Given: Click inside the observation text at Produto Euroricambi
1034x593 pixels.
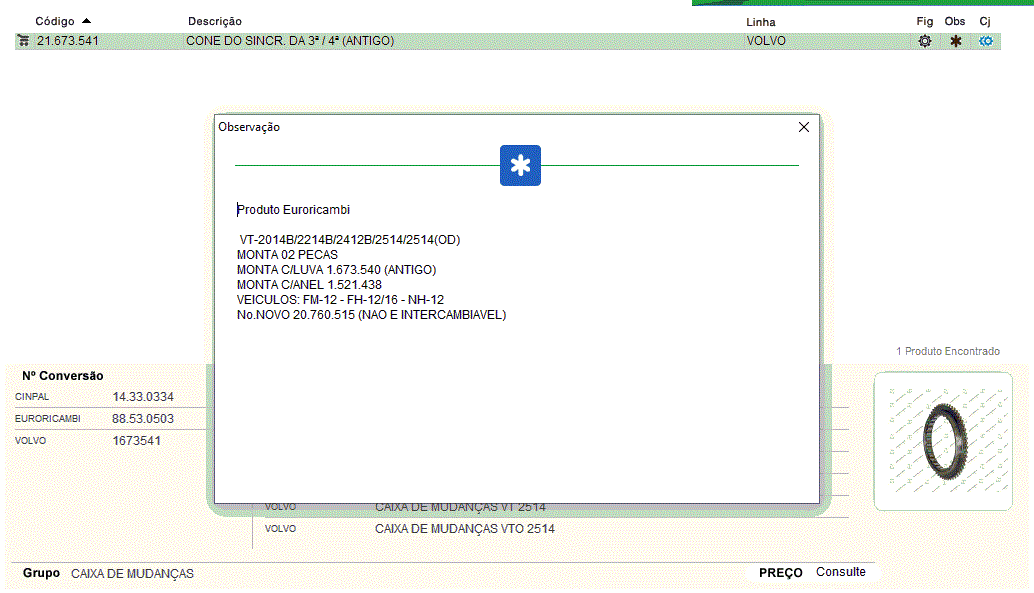Looking at the screenshot, I should pyautogui.click(x=294, y=210).
